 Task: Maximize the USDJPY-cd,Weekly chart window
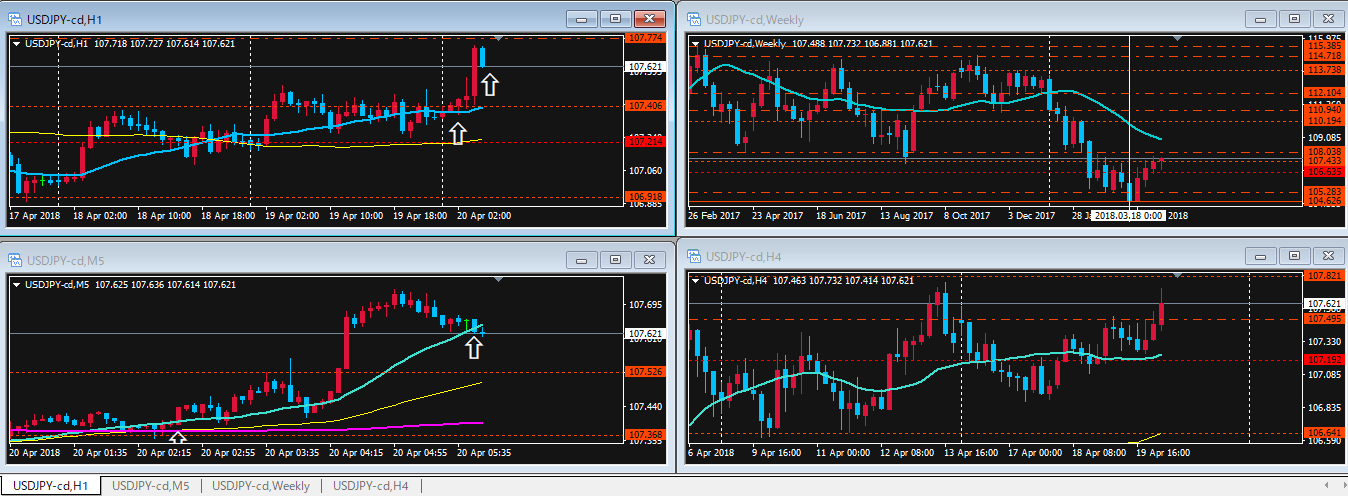click(1293, 18)
